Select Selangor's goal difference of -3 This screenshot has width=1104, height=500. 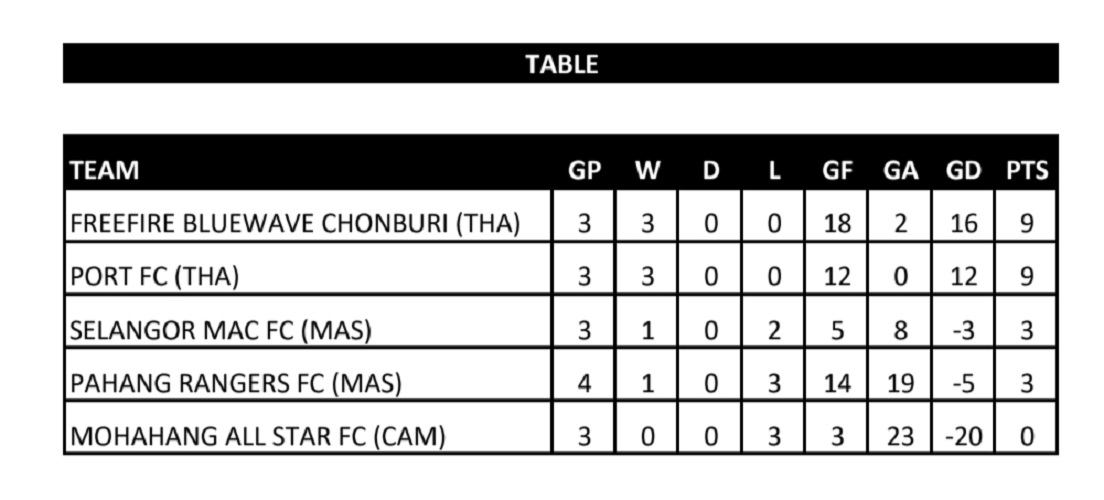coord(963,331)
